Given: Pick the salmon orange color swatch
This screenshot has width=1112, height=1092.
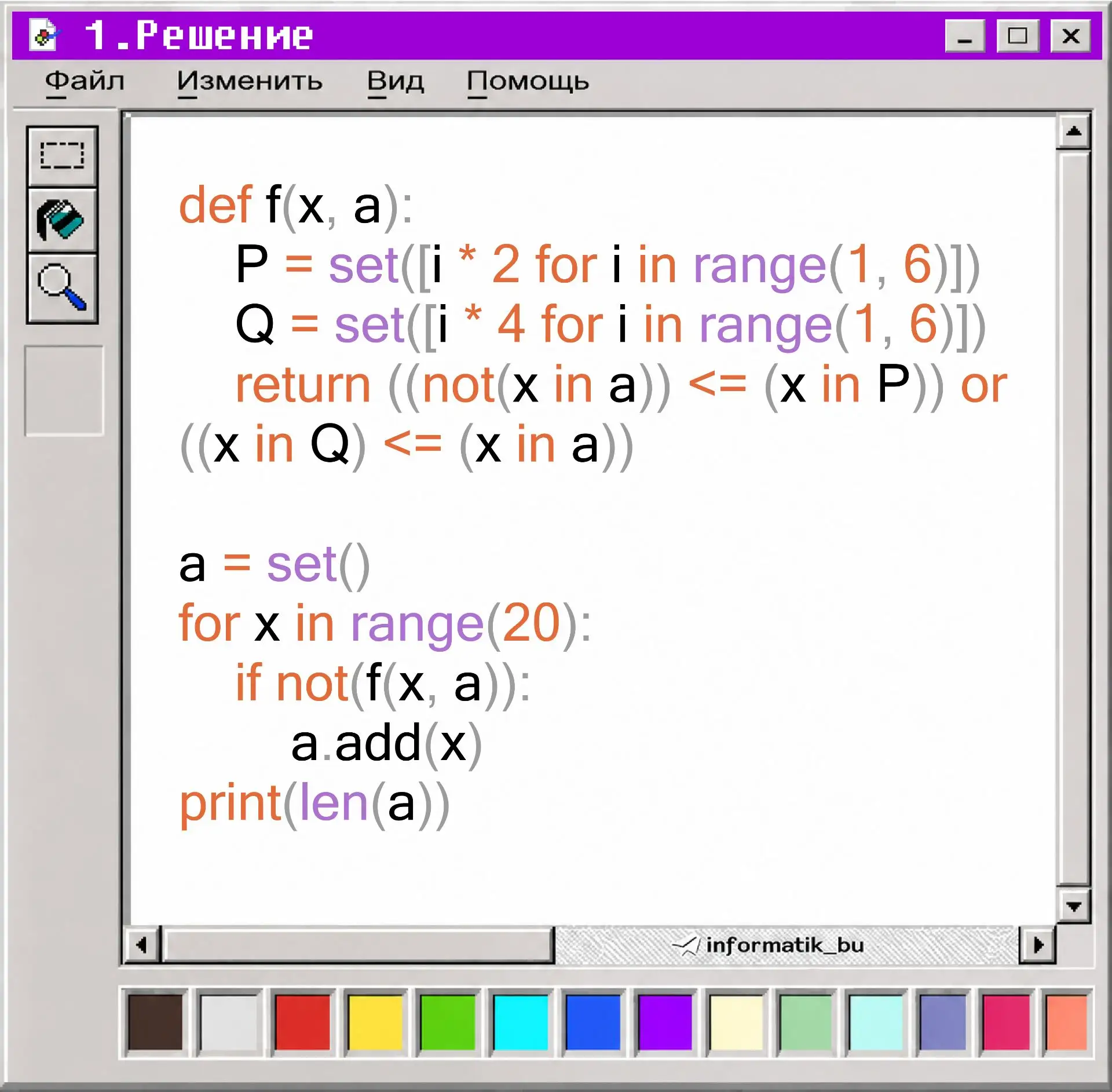Looking at the screenshot, I should point(1066,1022).
